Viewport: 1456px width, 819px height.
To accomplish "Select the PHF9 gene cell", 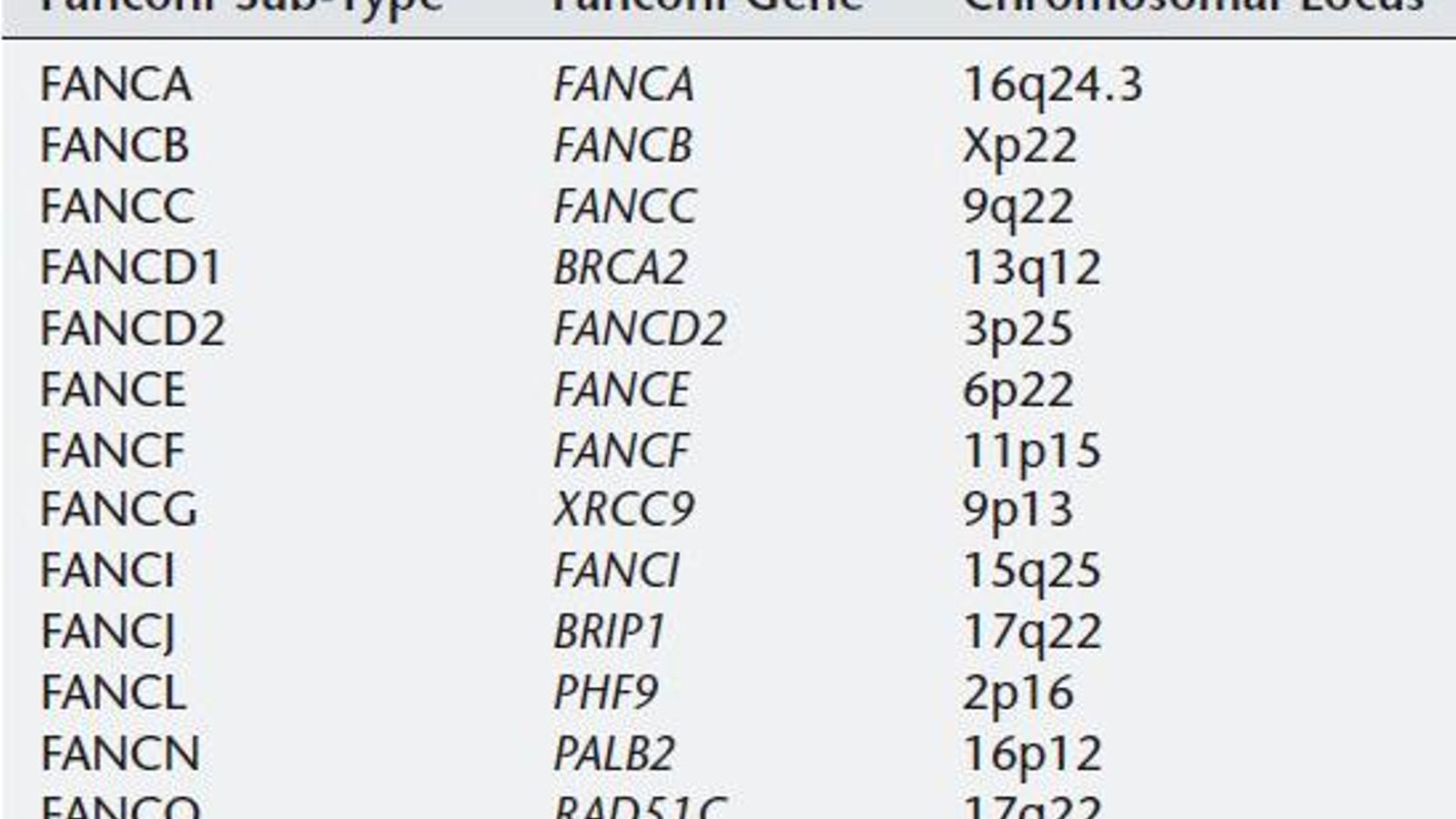I will pos(605,693).
